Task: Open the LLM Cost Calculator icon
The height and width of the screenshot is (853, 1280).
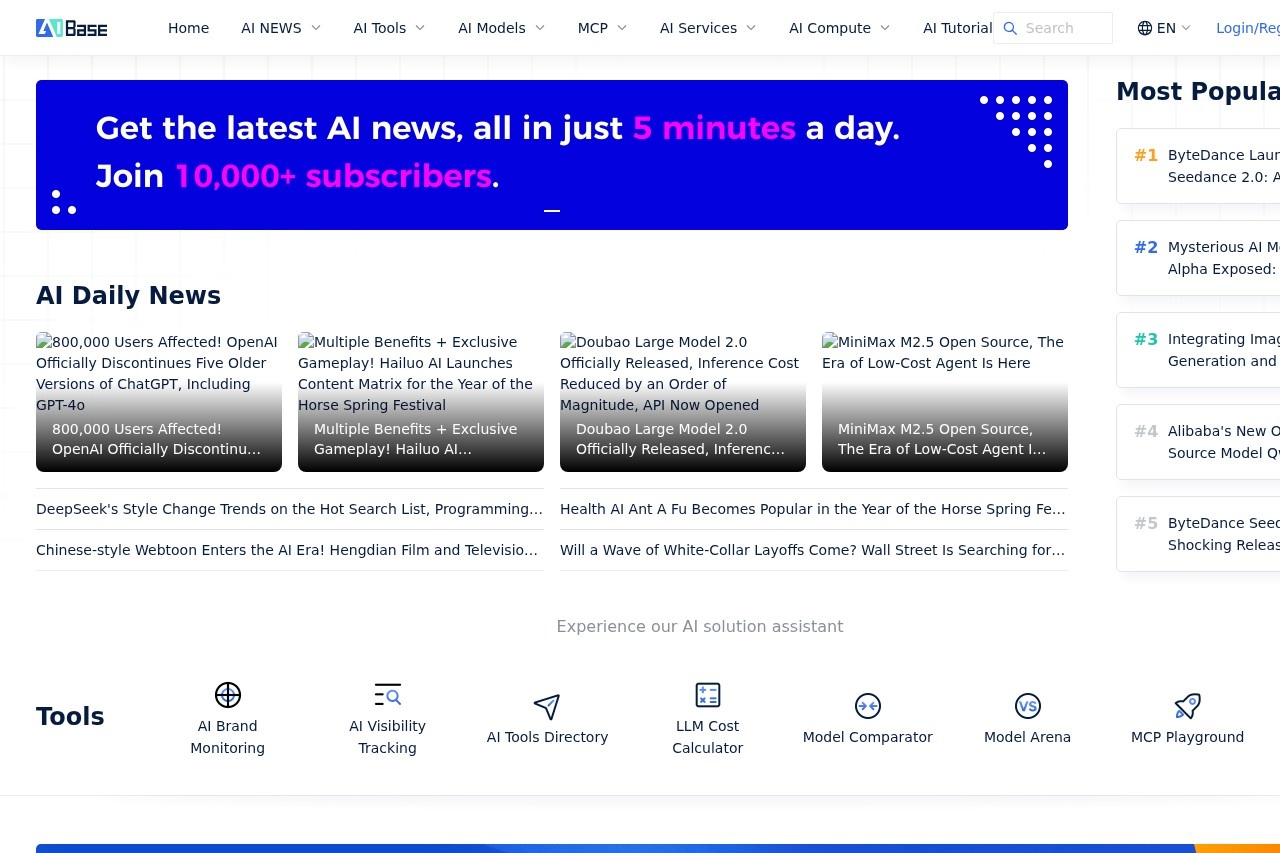Action: click(x=708, y=695)
